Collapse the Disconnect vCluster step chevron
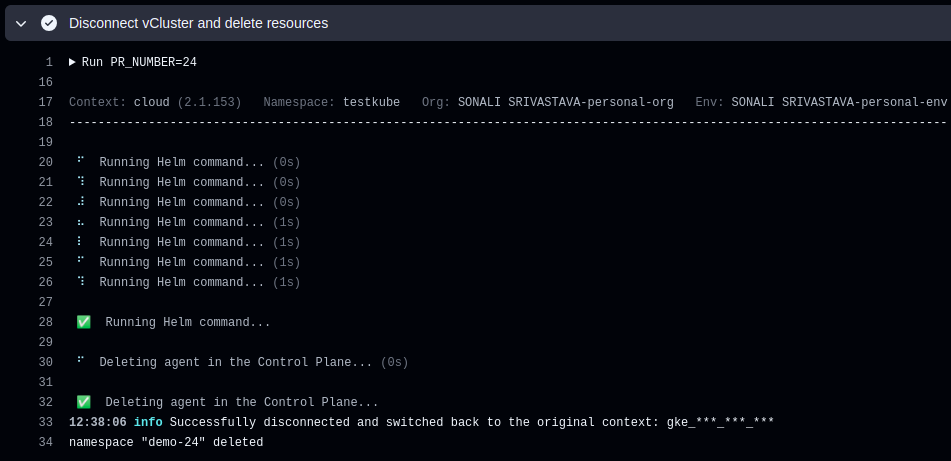951x461 pixels. click(21, 24)
